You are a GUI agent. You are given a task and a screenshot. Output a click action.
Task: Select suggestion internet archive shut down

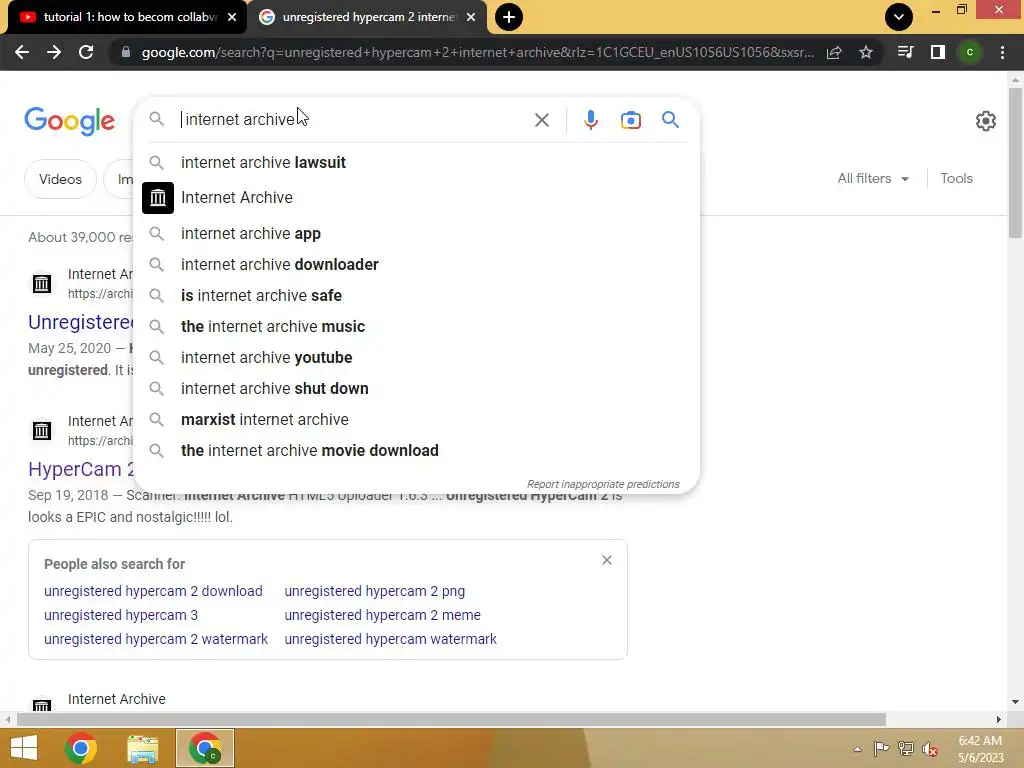point(416,389)
